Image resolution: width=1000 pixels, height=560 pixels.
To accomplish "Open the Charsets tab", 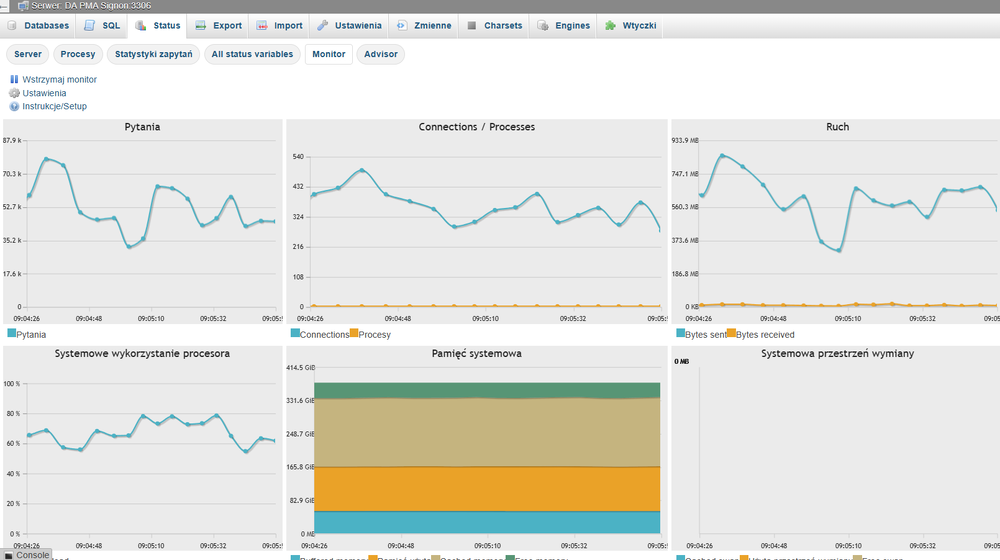I will point(503,25).
